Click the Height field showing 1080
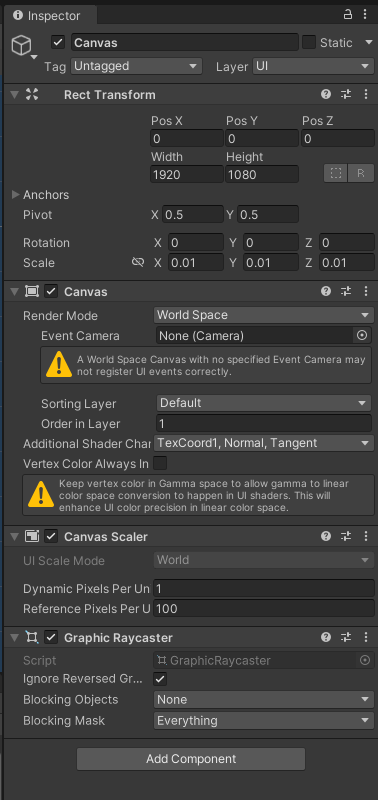The image size is (378, 800). point(262,174)
